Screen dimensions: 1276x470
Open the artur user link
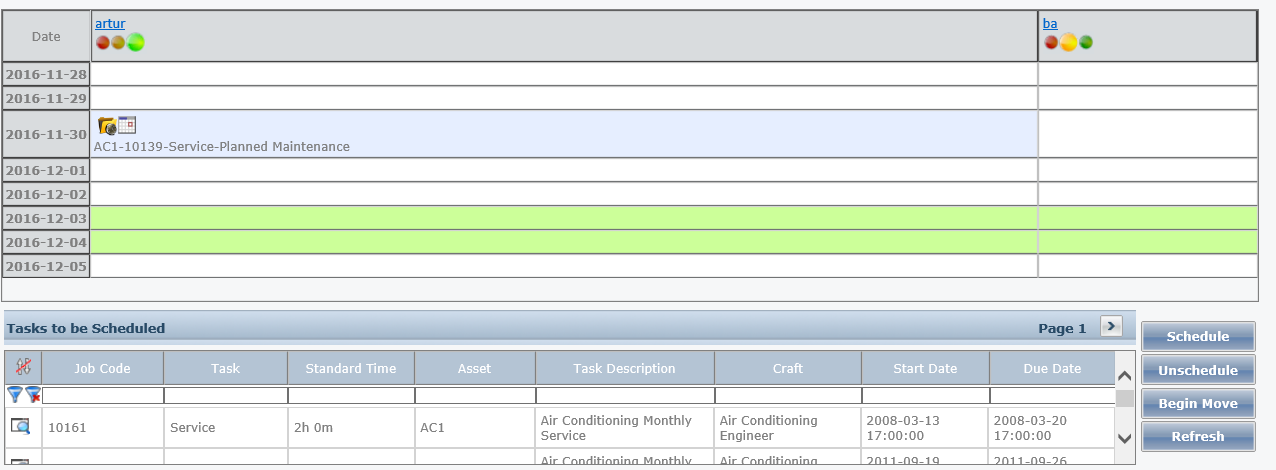[110, 23]
